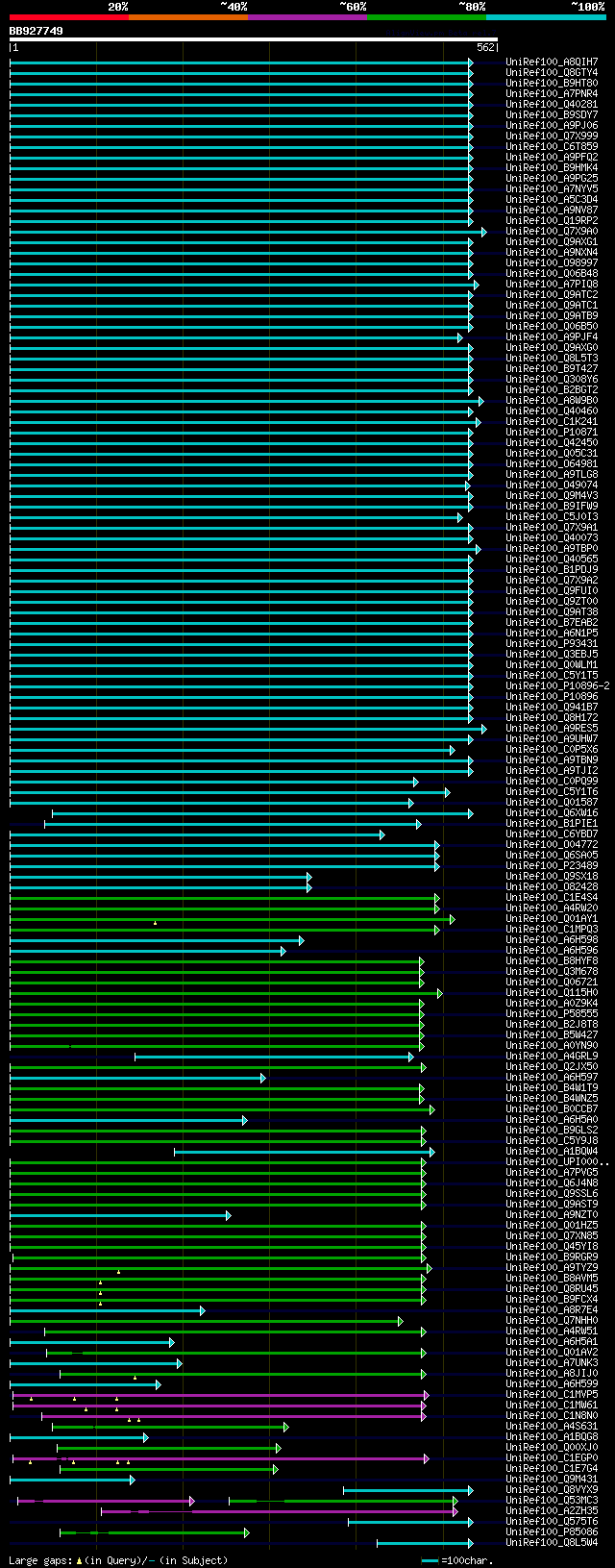Click the red 20% identity legend segment
The height and width of the screenshot is (1568, 615).
coord(69,16)
